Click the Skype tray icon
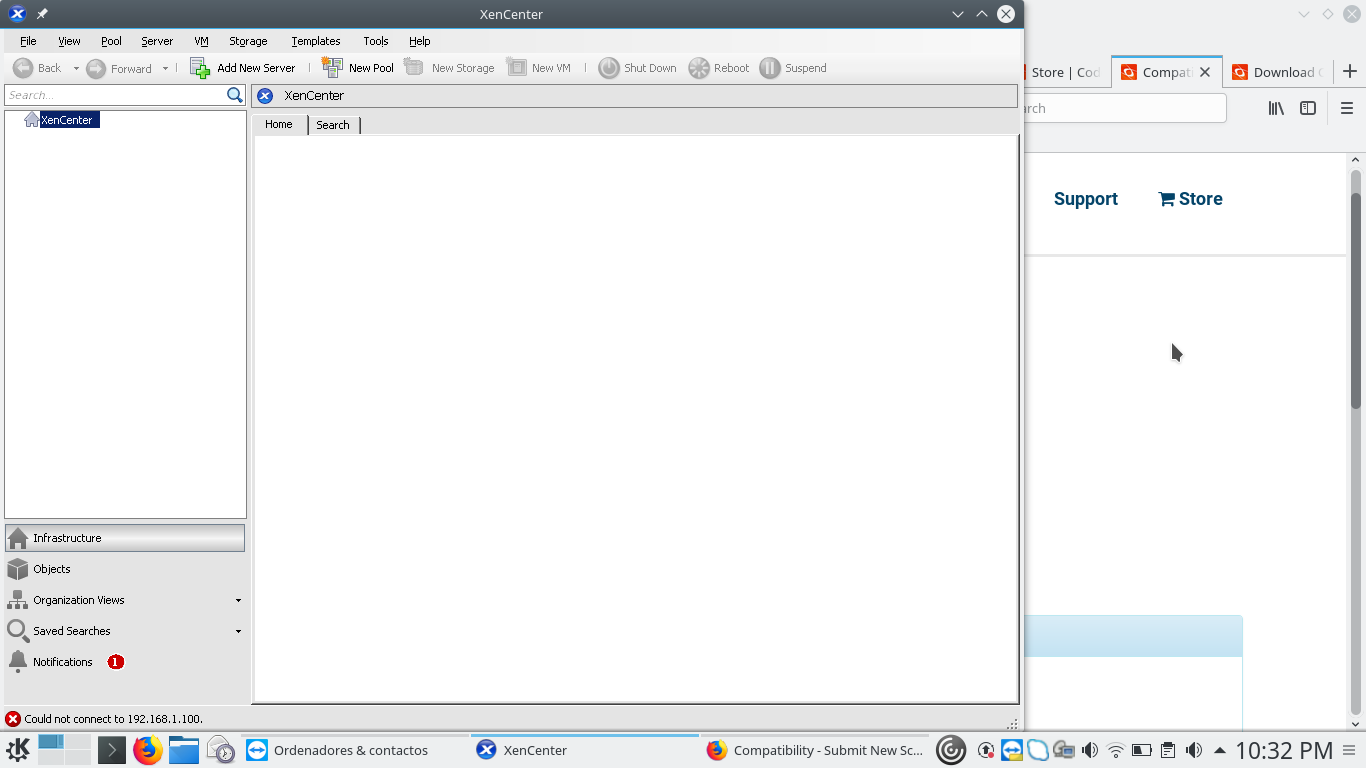Screen dimensions: 1366x768 coord(1038,750)
